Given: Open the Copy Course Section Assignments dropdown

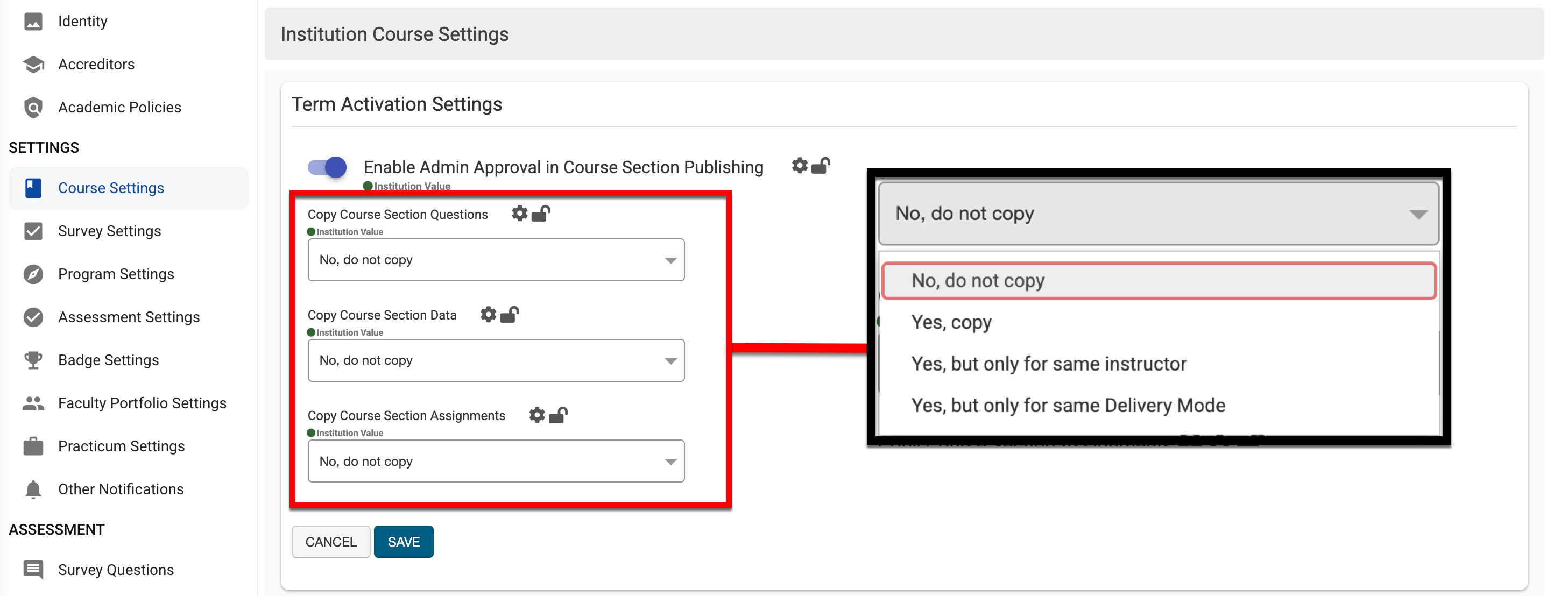Looking at the screenshot, I should click(496, 462).
